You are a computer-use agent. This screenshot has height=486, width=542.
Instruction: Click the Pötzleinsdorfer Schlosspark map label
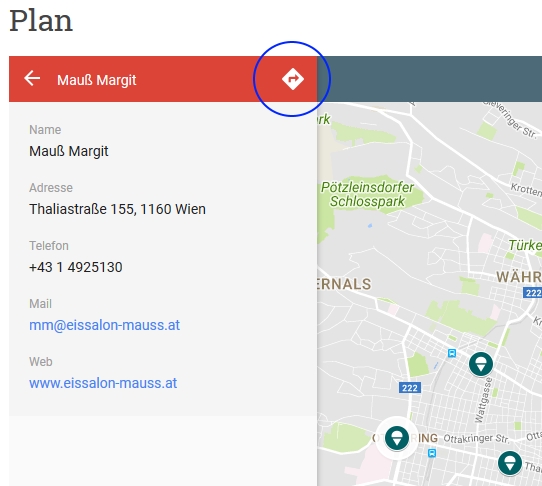(x=367, y=194)
